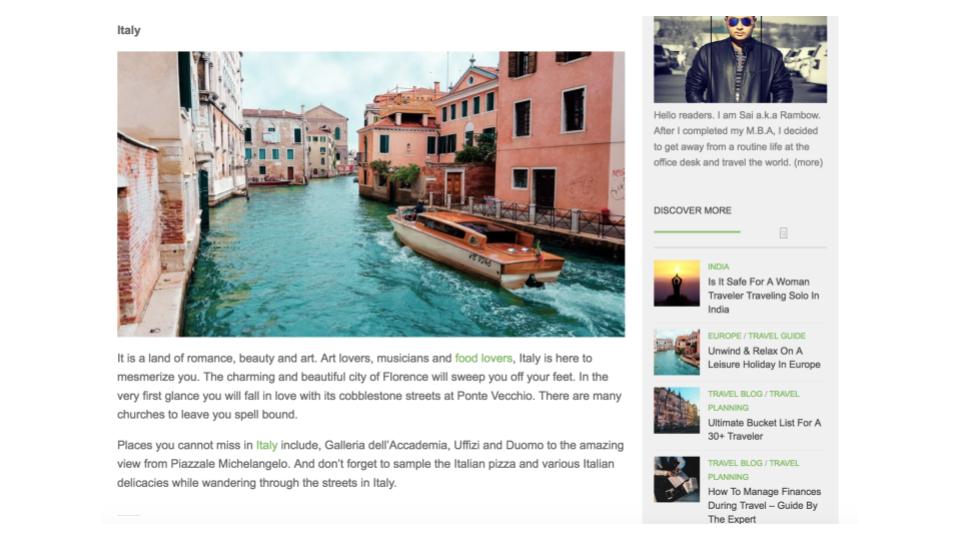Click the author's profile photo in the sidebar
Viewport: 960px width, 540px height.
coord(740,59)
